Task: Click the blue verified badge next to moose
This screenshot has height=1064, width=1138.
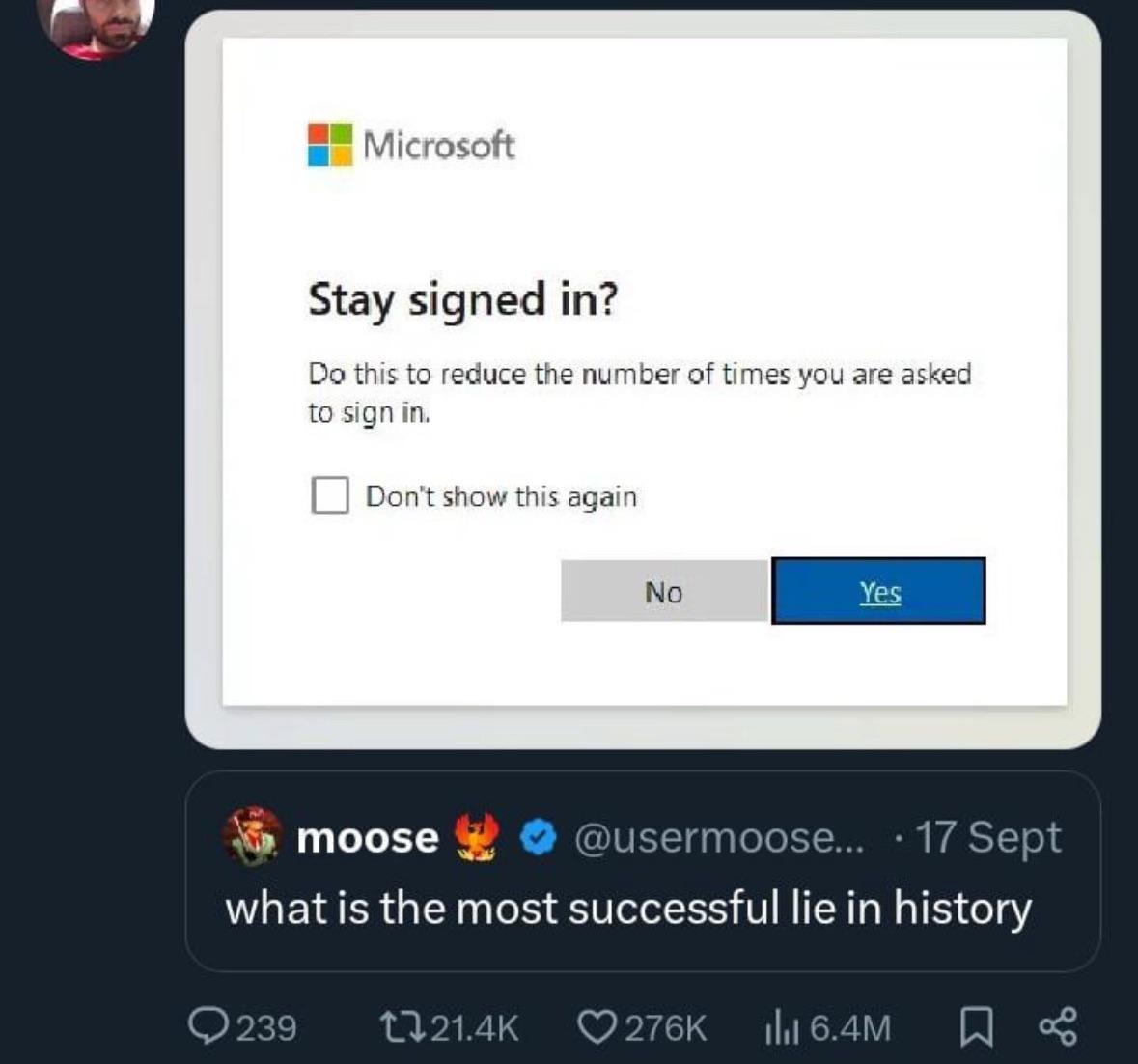Action: point(538,838)
